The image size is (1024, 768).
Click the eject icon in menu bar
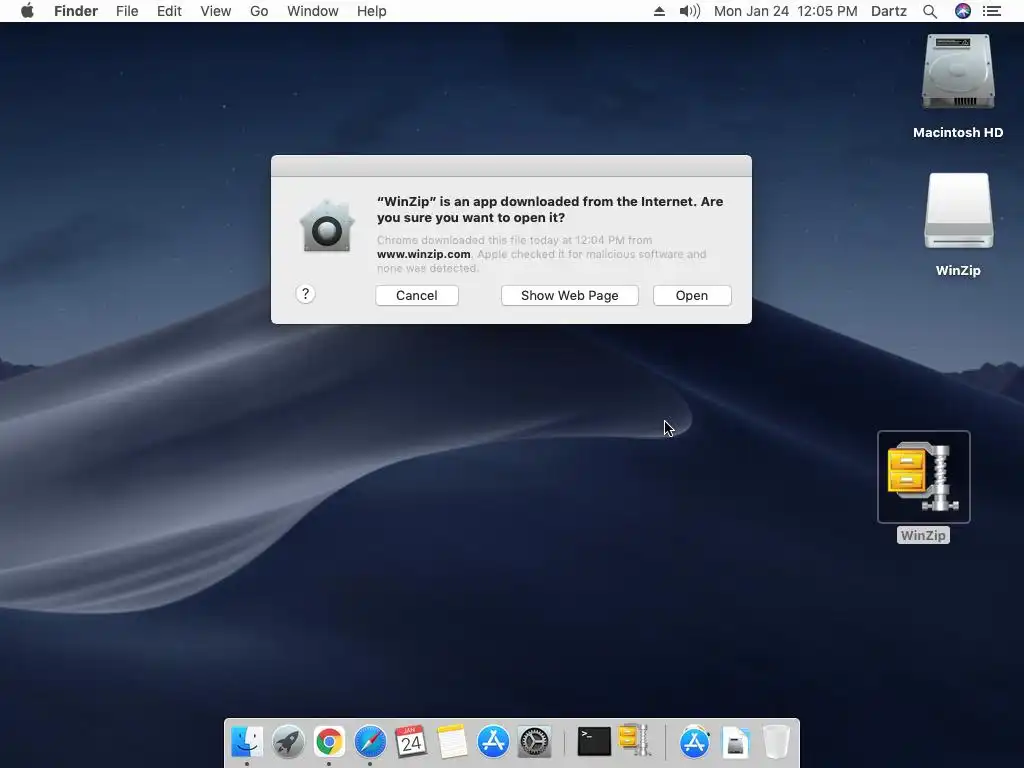659,11
